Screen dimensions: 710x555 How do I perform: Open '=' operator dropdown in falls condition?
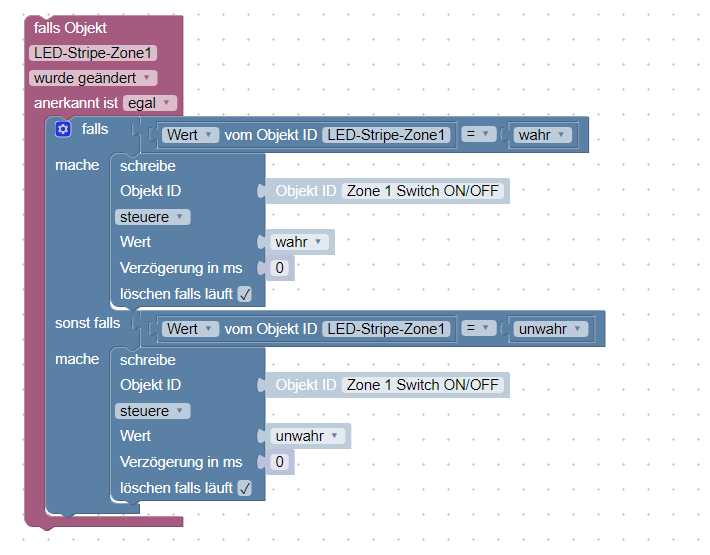[x=479, y=134]
